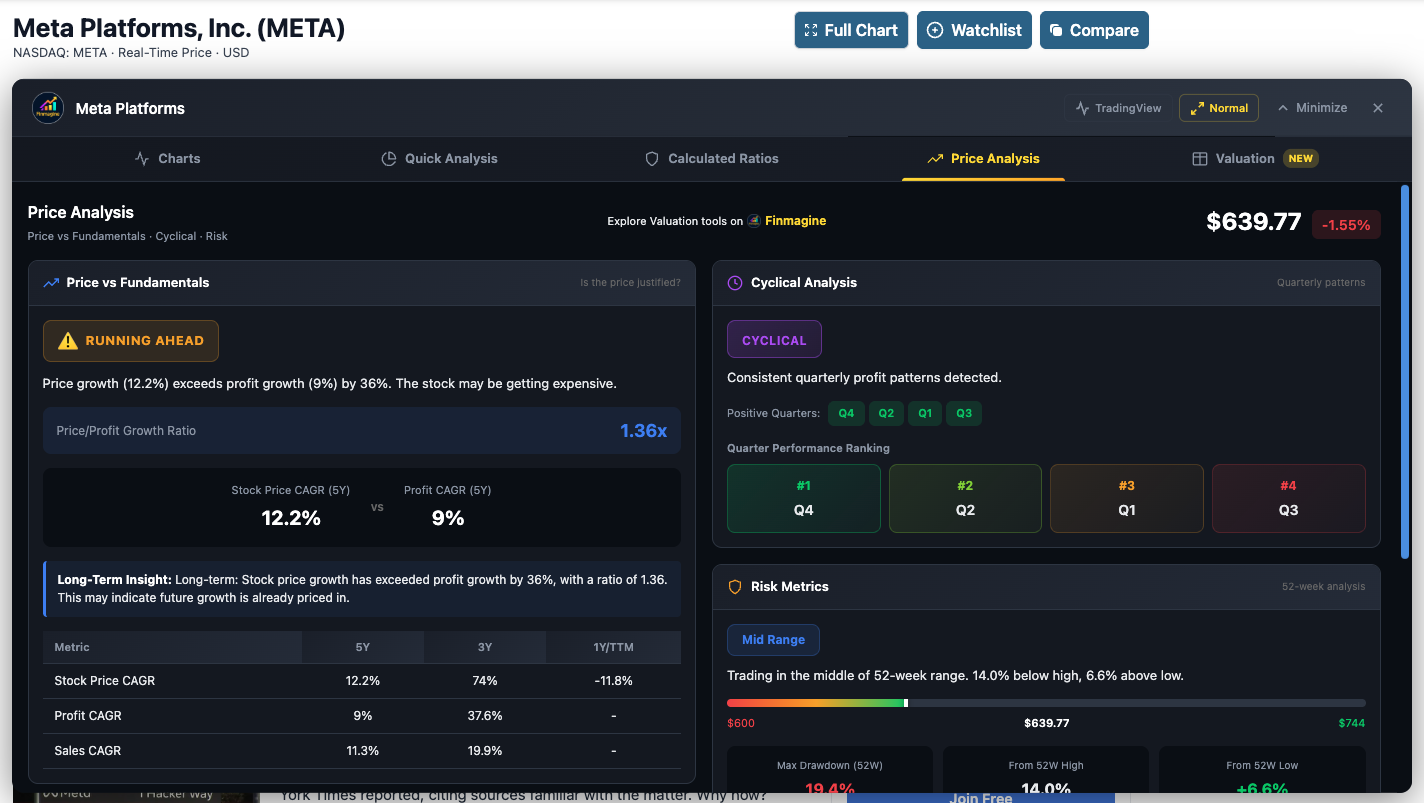Viewport: 1424px width, 803px height.
Task: Open TradingView via its waveform icon
Action: [1083, 108]
